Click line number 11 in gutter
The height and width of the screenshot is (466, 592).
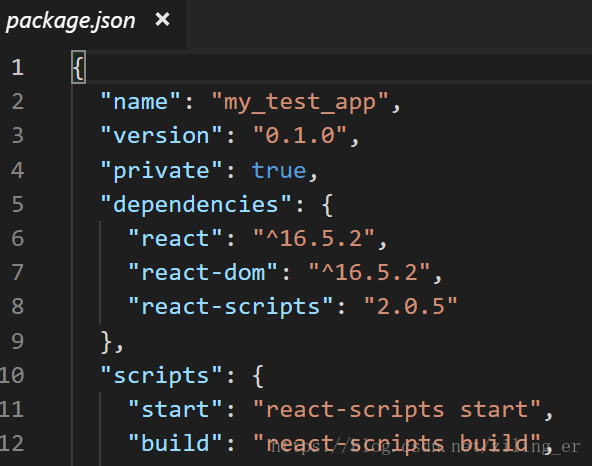(12, 409)
